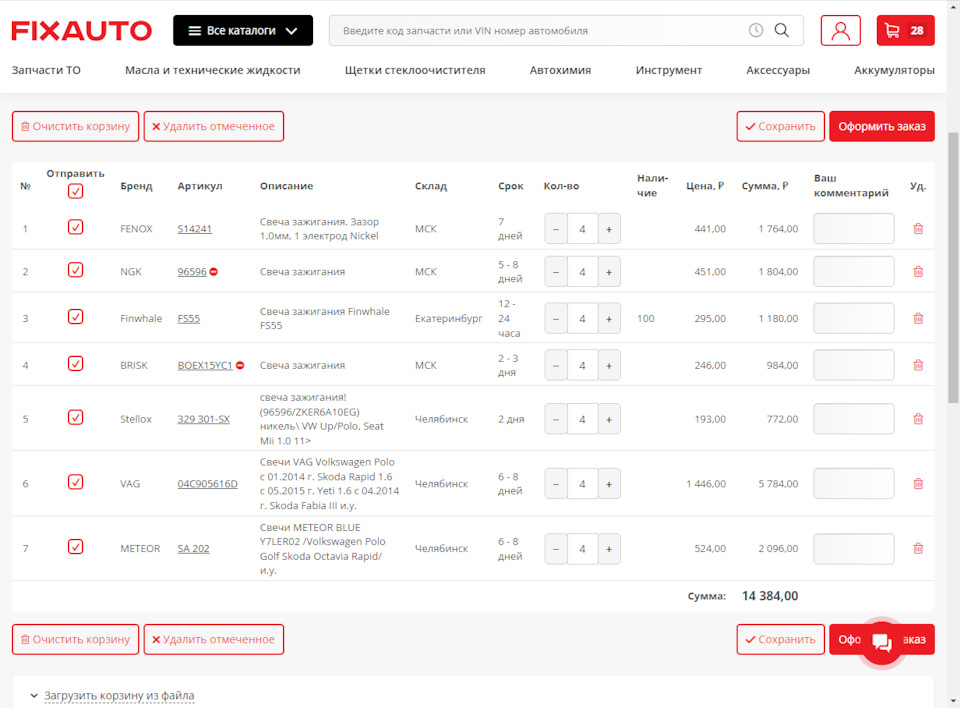Screen dimensions: 960x708
Task: Click bottom Удалить отмеченное button
Action: [x=214, y=639]
